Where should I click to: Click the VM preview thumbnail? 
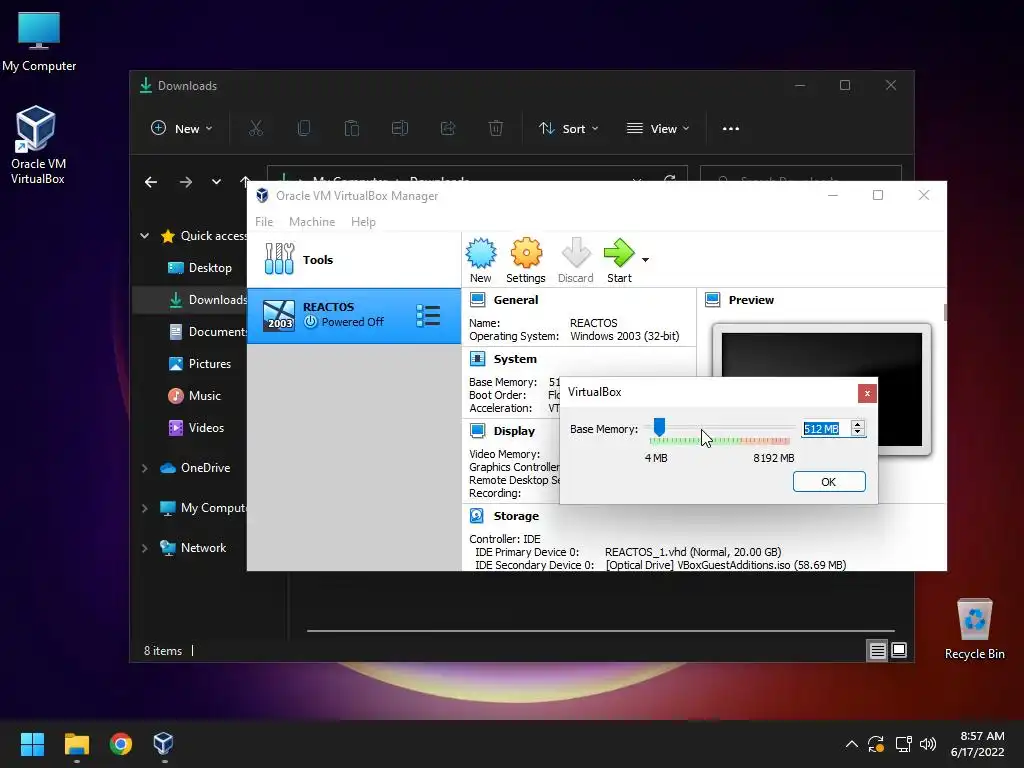point(822,388)
